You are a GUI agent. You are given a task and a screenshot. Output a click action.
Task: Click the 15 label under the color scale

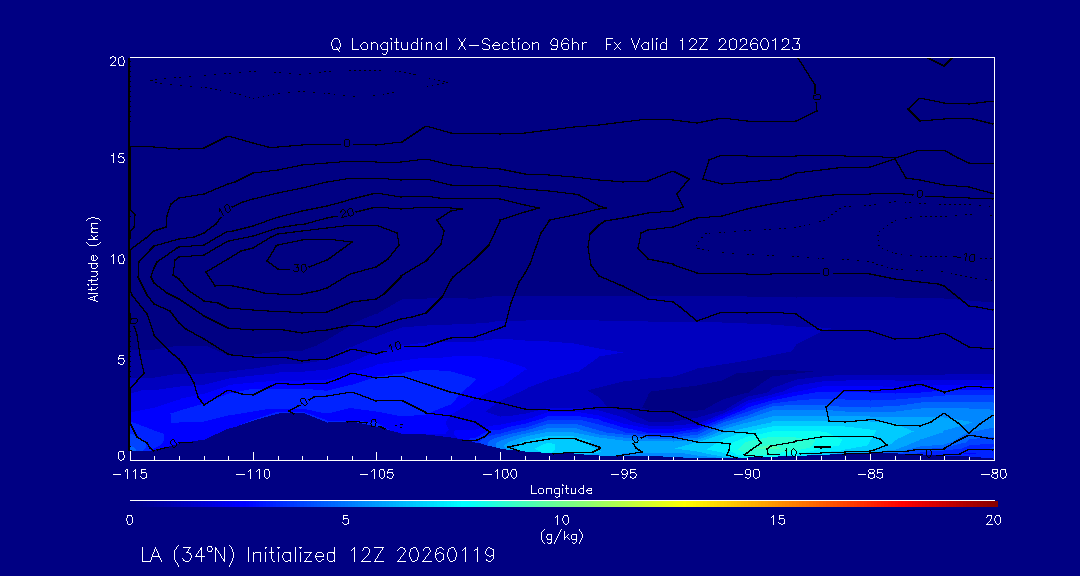pyautogui.click(x=778, y=521)
